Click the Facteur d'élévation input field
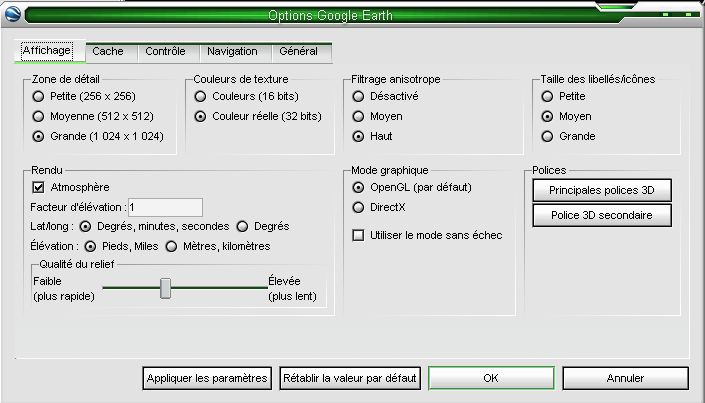Image resolution: width=705 pixels, height=403 pixels. [x=165, y=207]
